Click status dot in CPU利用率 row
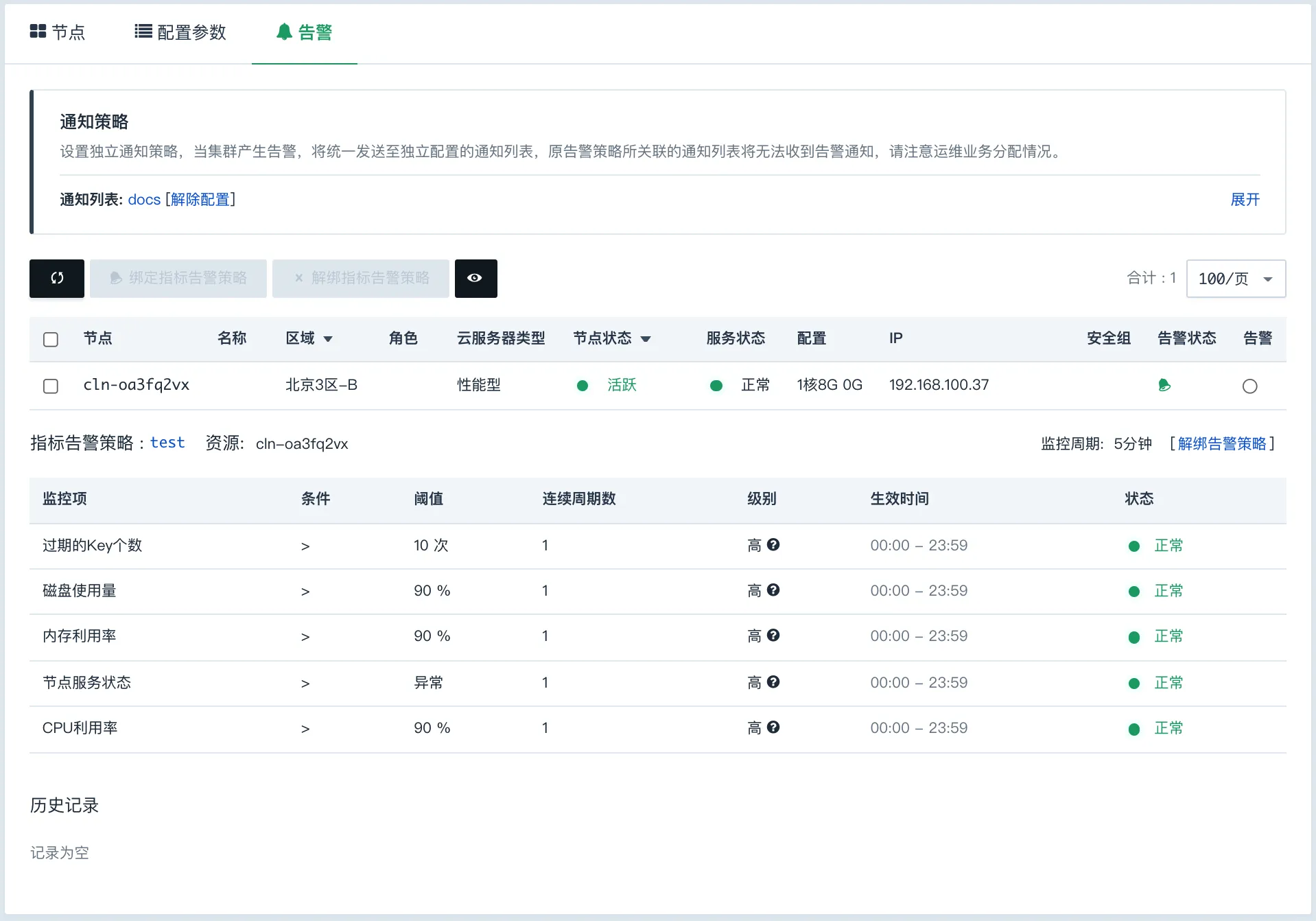This screenshot has width=1316, height=921. point(1134,729)
